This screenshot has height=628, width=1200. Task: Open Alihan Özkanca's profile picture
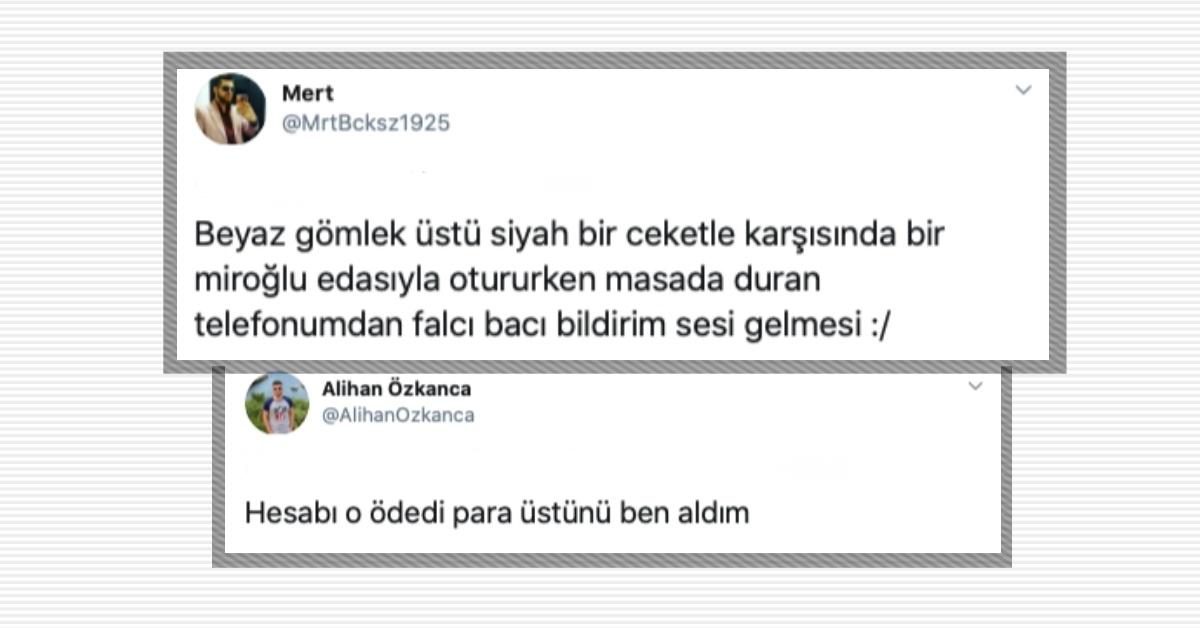tap(277, 403)
